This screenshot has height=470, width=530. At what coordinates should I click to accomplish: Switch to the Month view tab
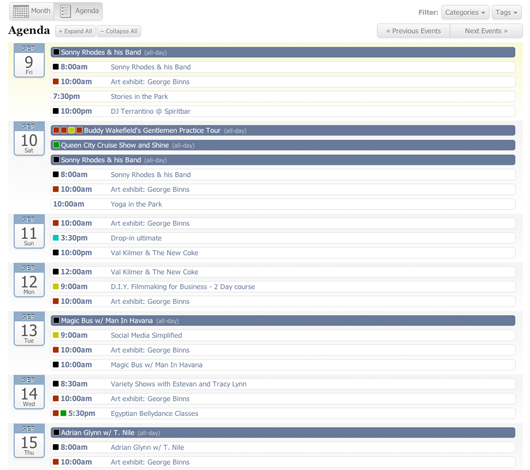pyautogui.click(x=32, y=11)
